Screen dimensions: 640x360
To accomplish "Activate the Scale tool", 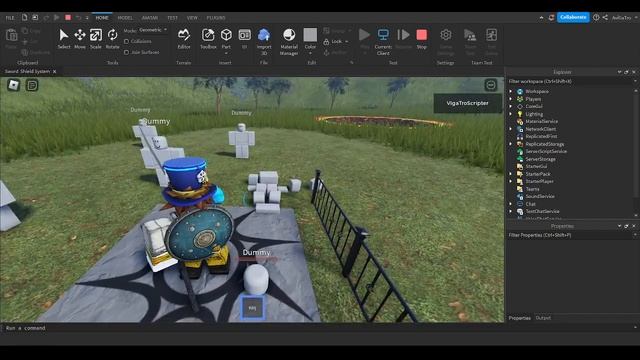I will [x=96, y=35].
